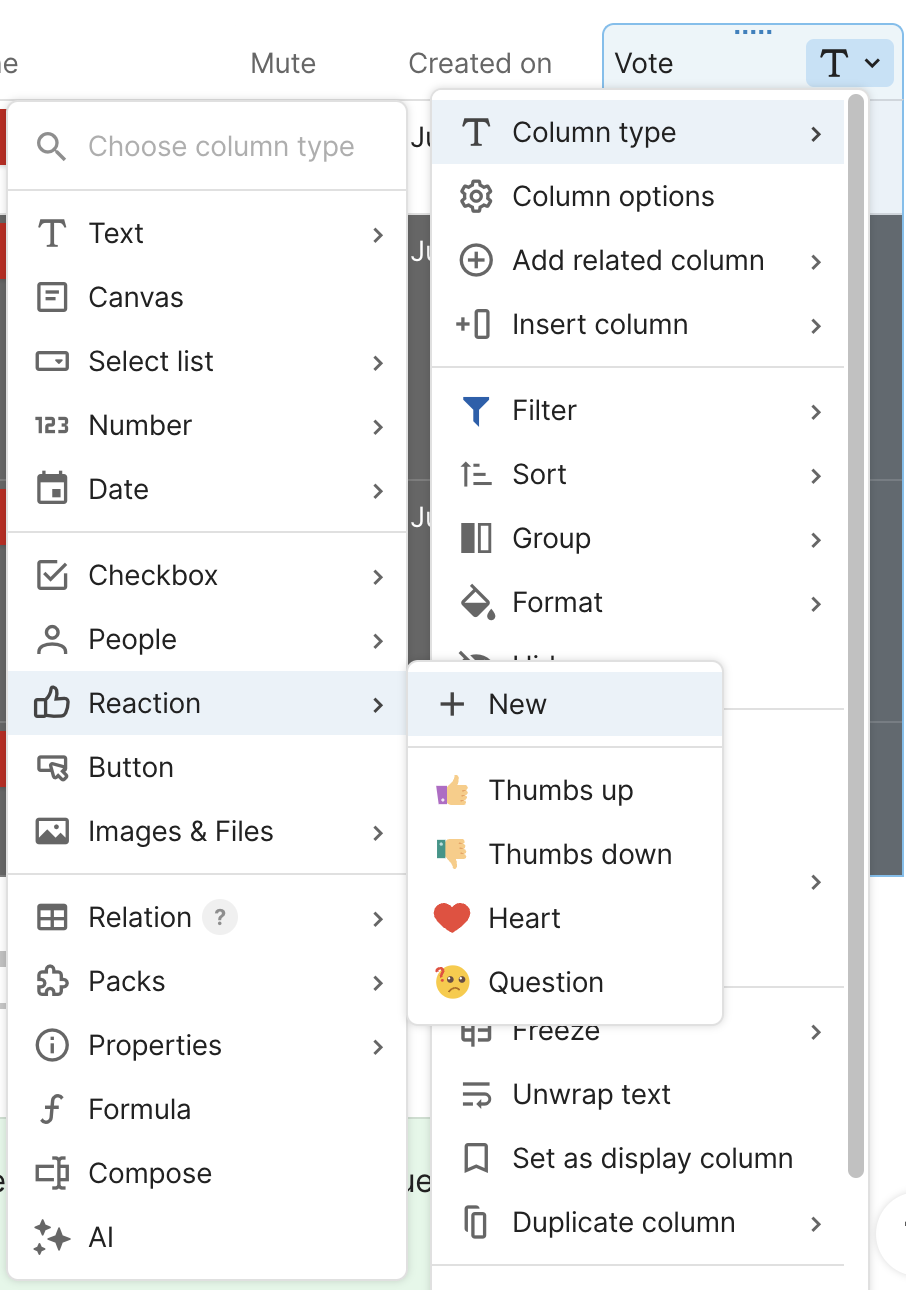Open the Filter options
Viewport: 906px width, 1290px height.
pyautogui.click(x=544, y=410)
